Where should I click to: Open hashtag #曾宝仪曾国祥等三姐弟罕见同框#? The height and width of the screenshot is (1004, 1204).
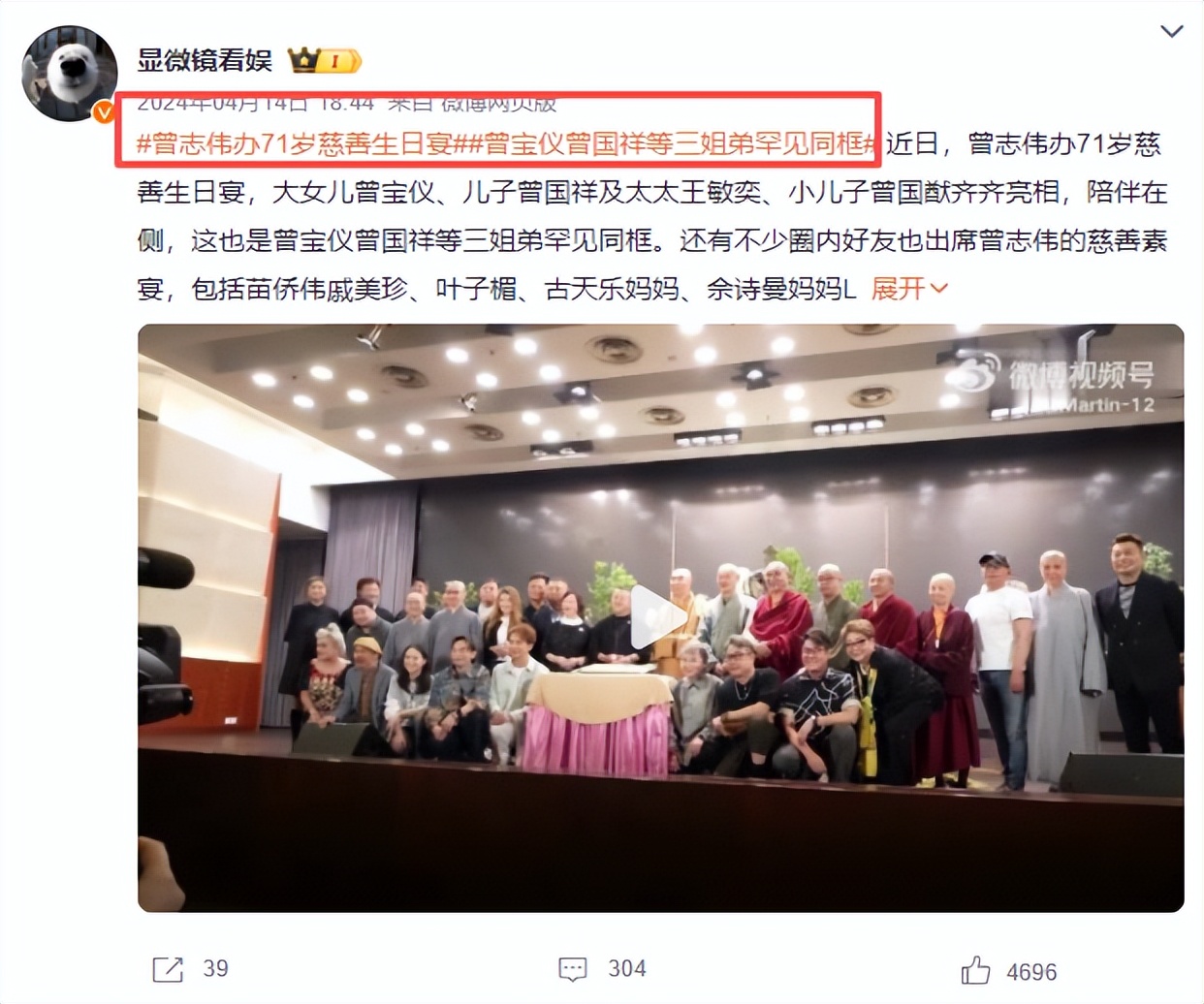point(674,143)
